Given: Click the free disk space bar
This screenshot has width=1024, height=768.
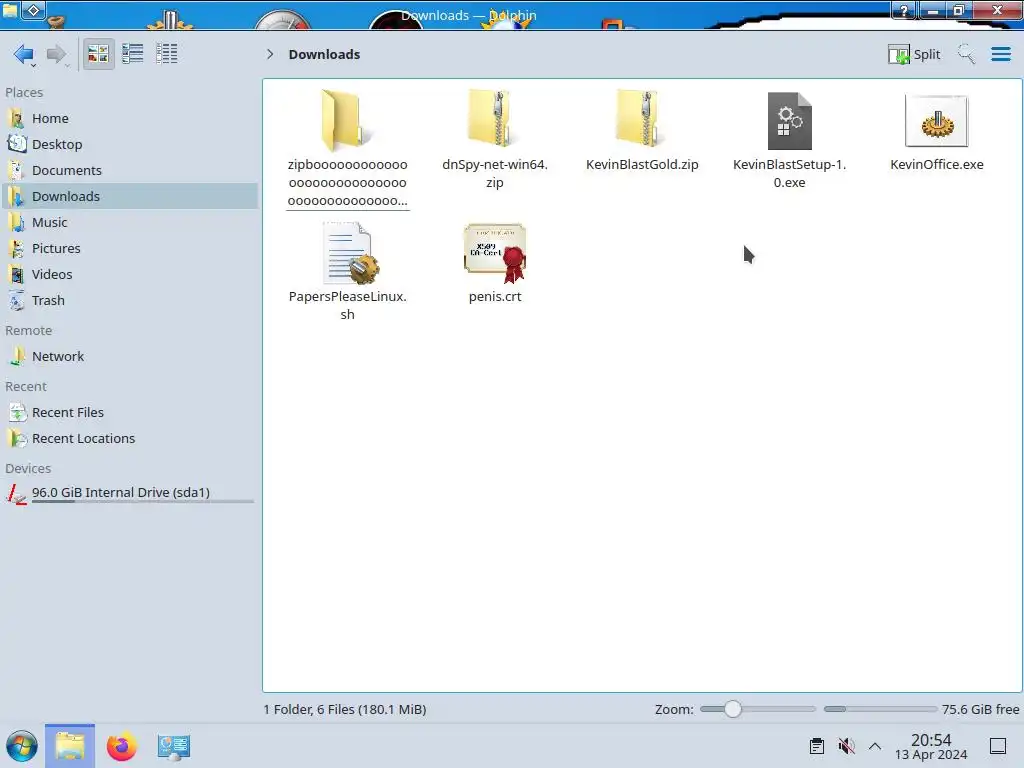Looking at the screenshot, I should (x=880, y=709).
